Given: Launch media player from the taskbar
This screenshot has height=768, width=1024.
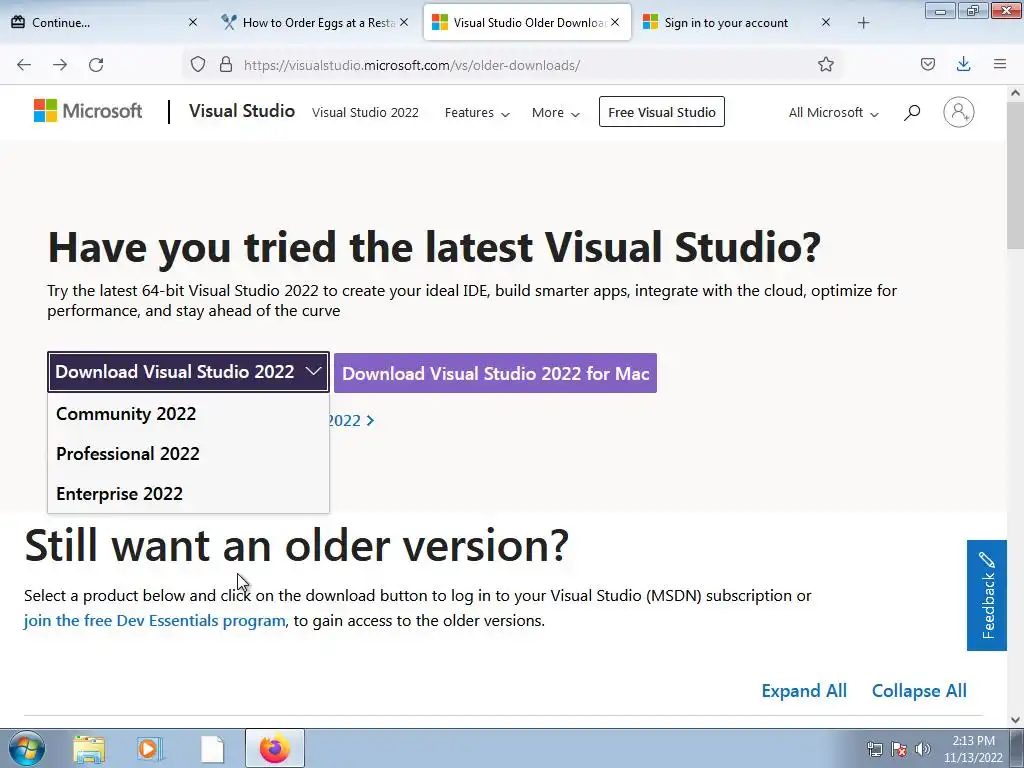Looking at the screenshot, I should pos(150,749).
